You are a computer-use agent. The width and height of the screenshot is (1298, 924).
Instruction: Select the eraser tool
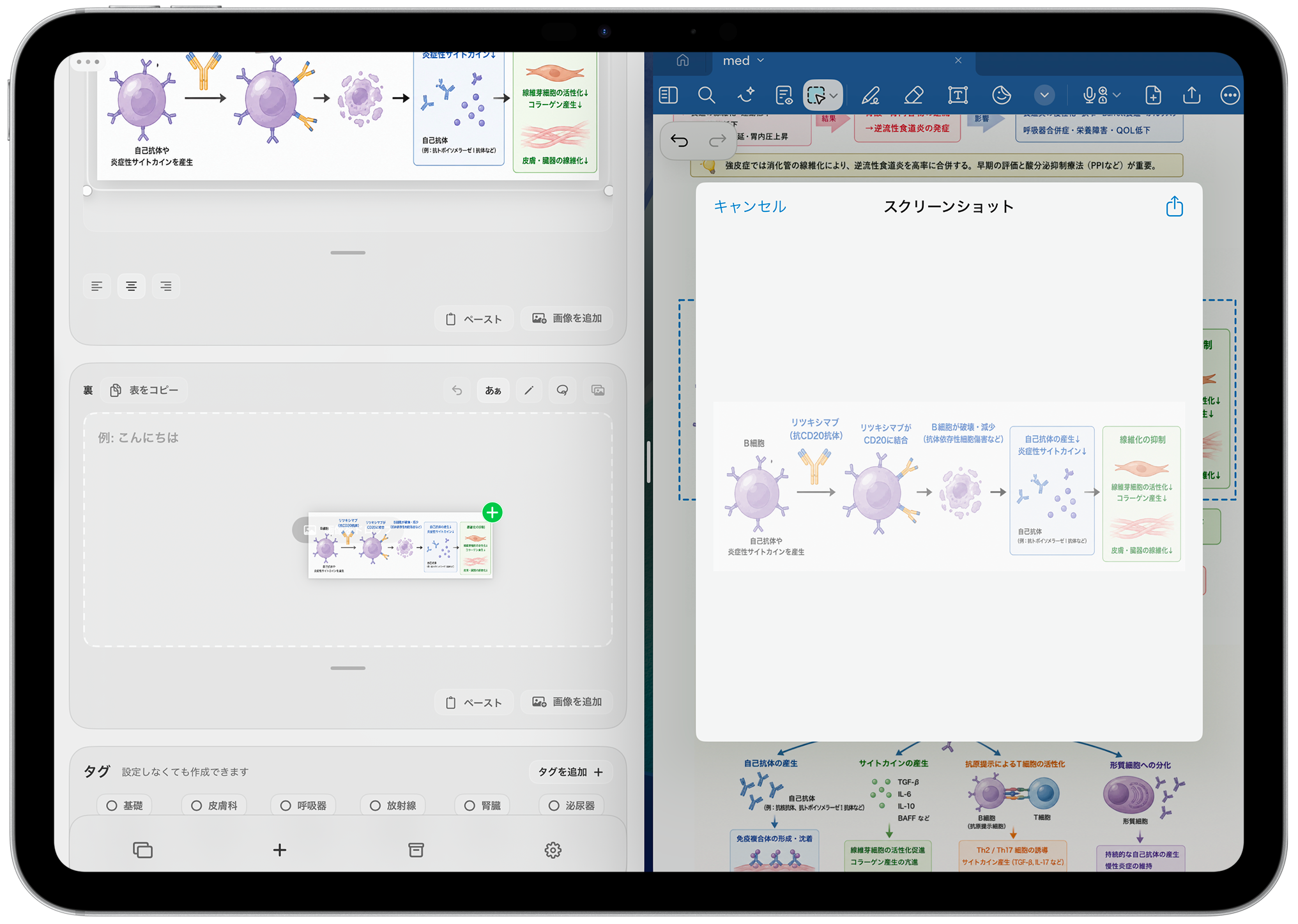pos(913,96)
